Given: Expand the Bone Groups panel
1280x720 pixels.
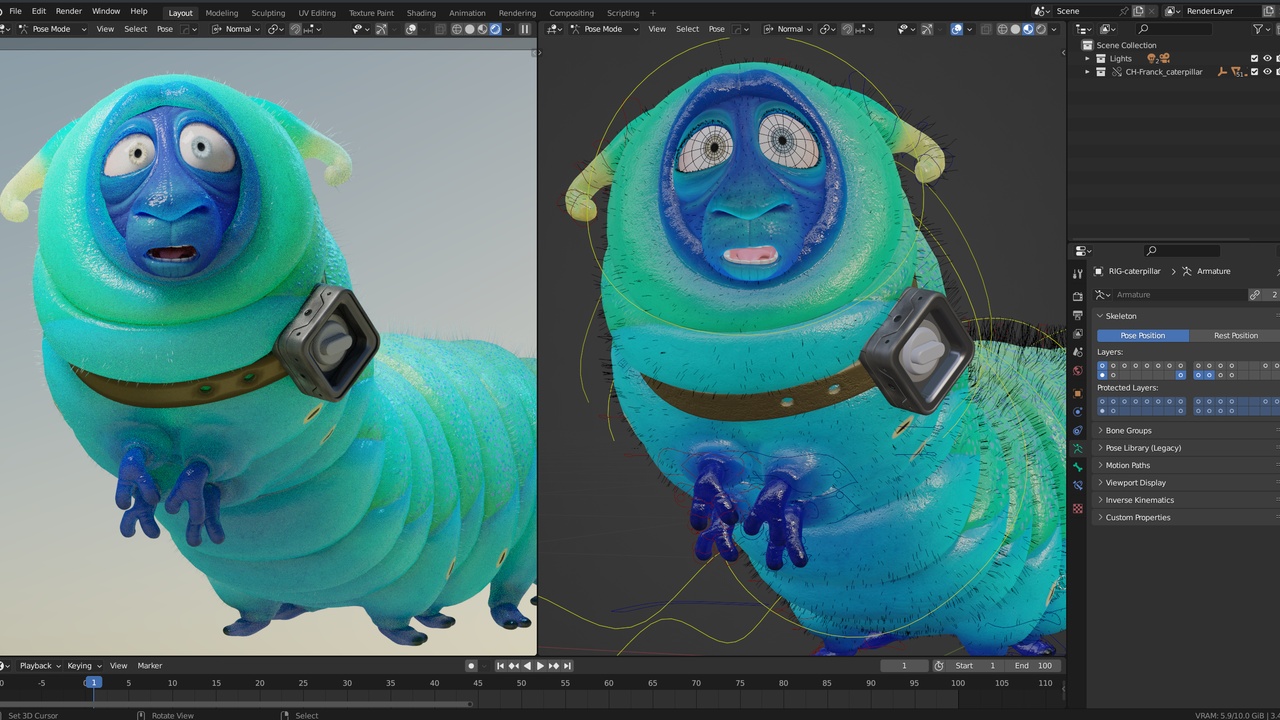Looking at the screenshot, I should pyautogui.click(x=1128, y=430).
